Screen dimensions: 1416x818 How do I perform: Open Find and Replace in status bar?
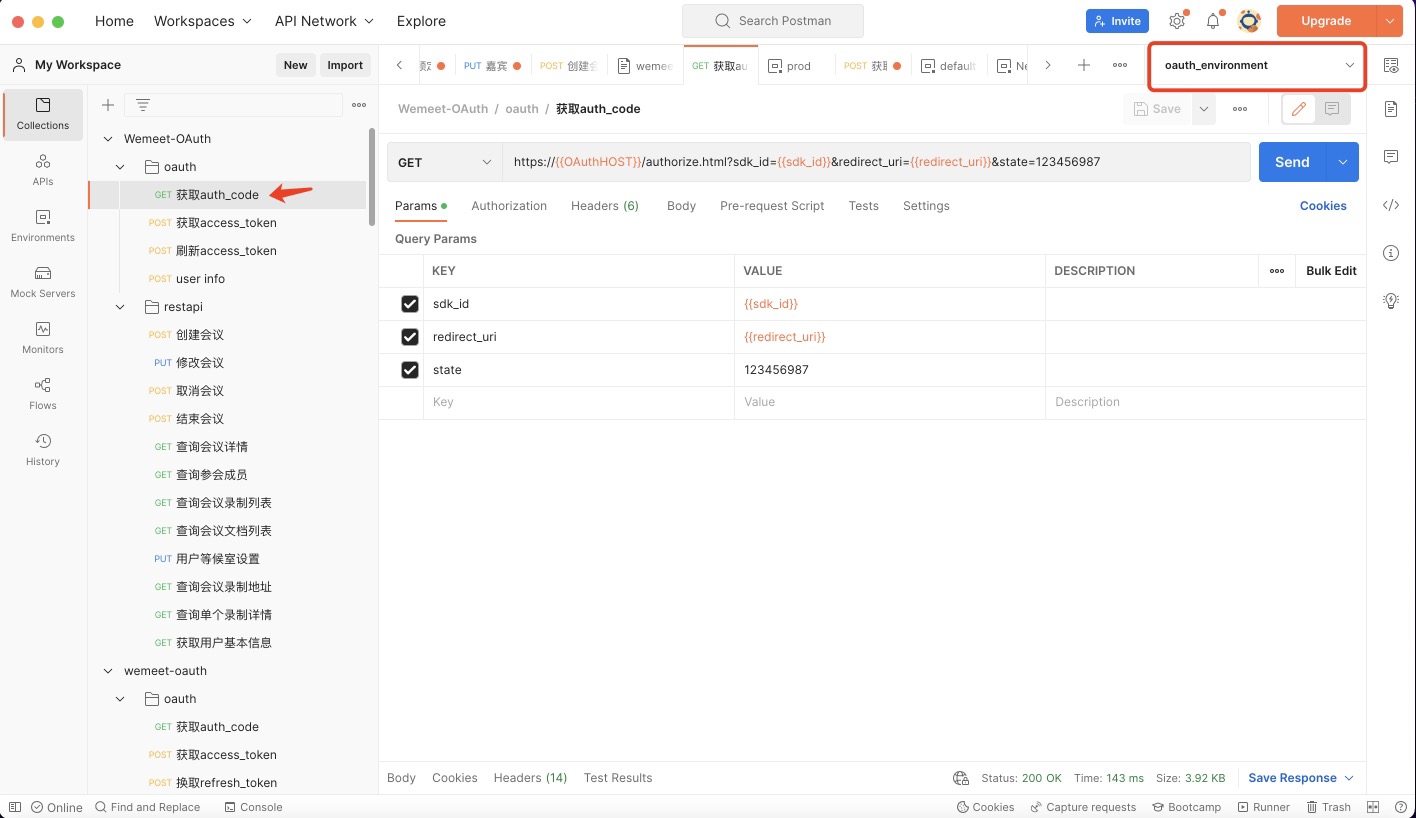coord(147,807)
